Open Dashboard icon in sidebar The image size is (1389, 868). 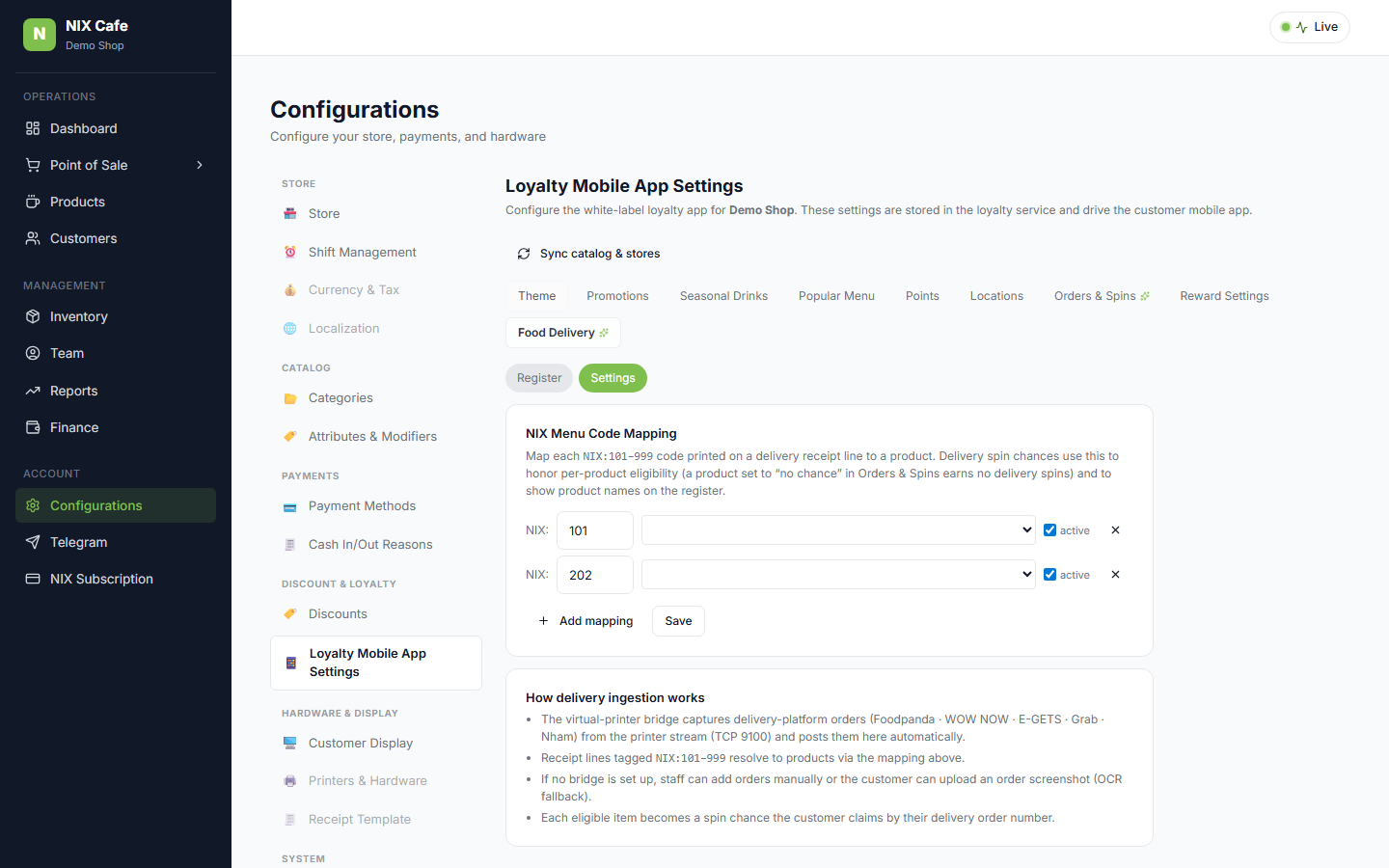(33, 128)
